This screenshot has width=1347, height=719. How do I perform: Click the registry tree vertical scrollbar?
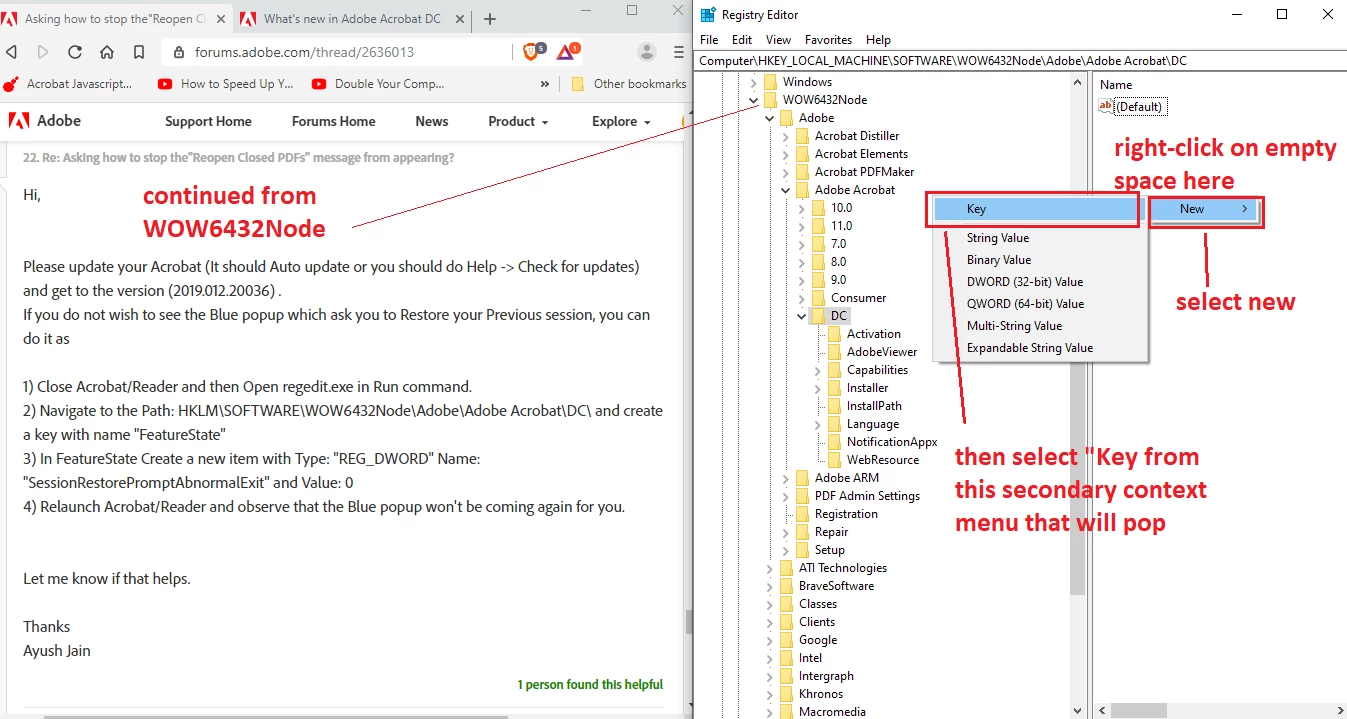pyautogui.click(x=1077, y=395)
